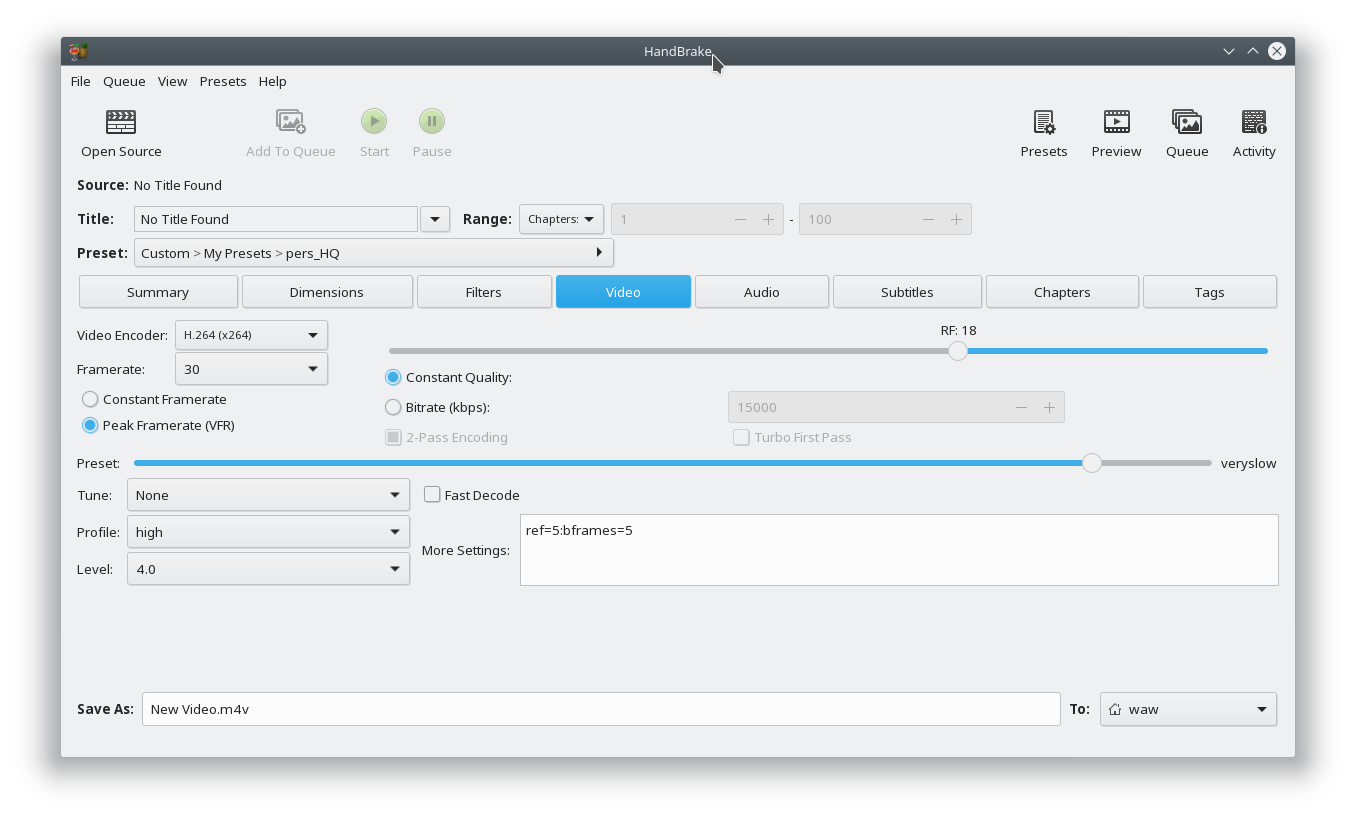Decrease the bitrate value
Image resolution: width=1356 pixels, height=818 pixels.
pos(1021,407)
